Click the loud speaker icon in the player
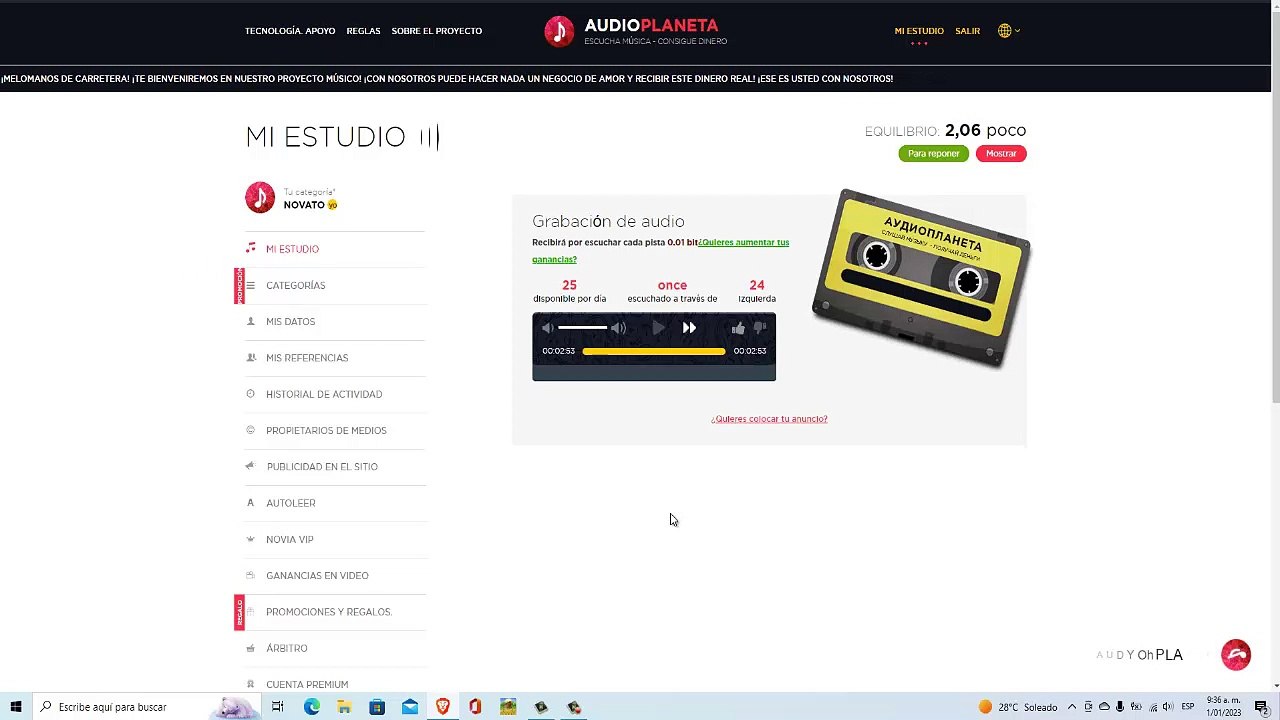Screen dimensions: 1280x720 [618, 328]
